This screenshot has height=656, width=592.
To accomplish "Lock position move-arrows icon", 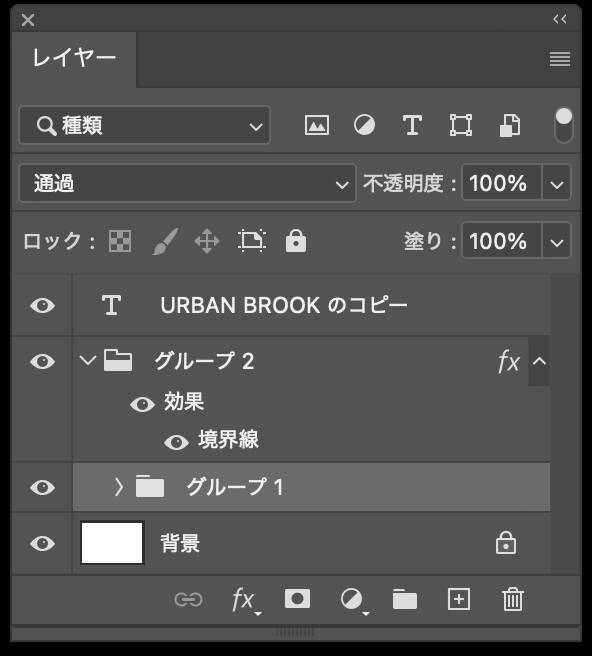I will 207,241.
